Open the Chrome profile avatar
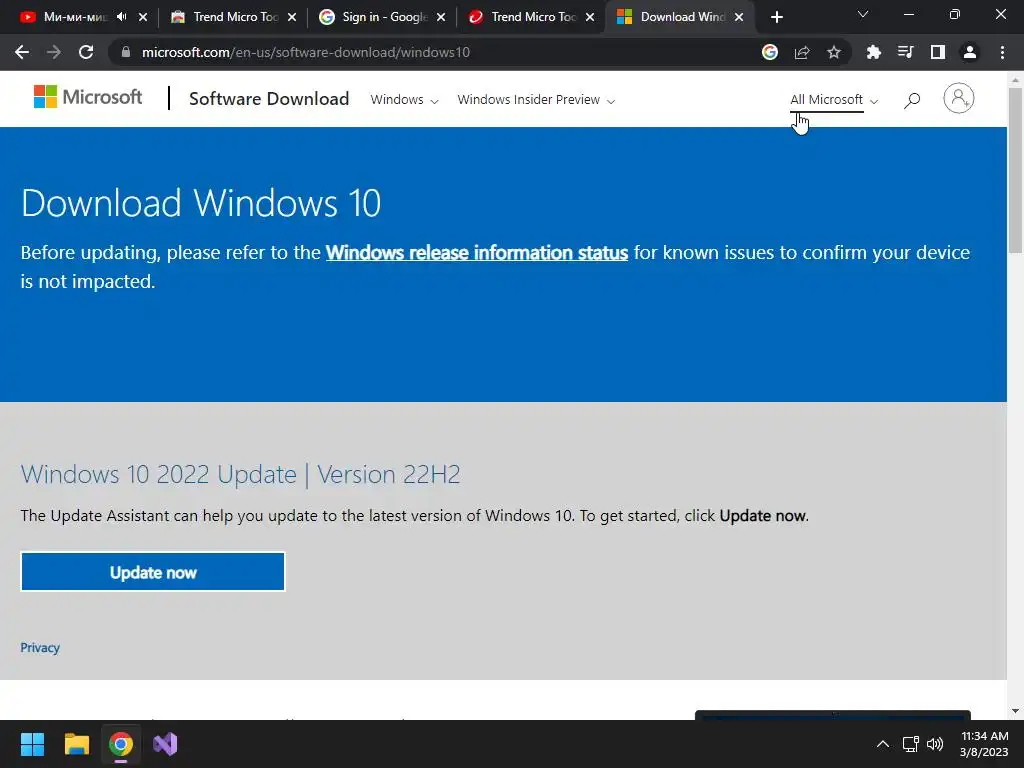 (x=970, y=52)
